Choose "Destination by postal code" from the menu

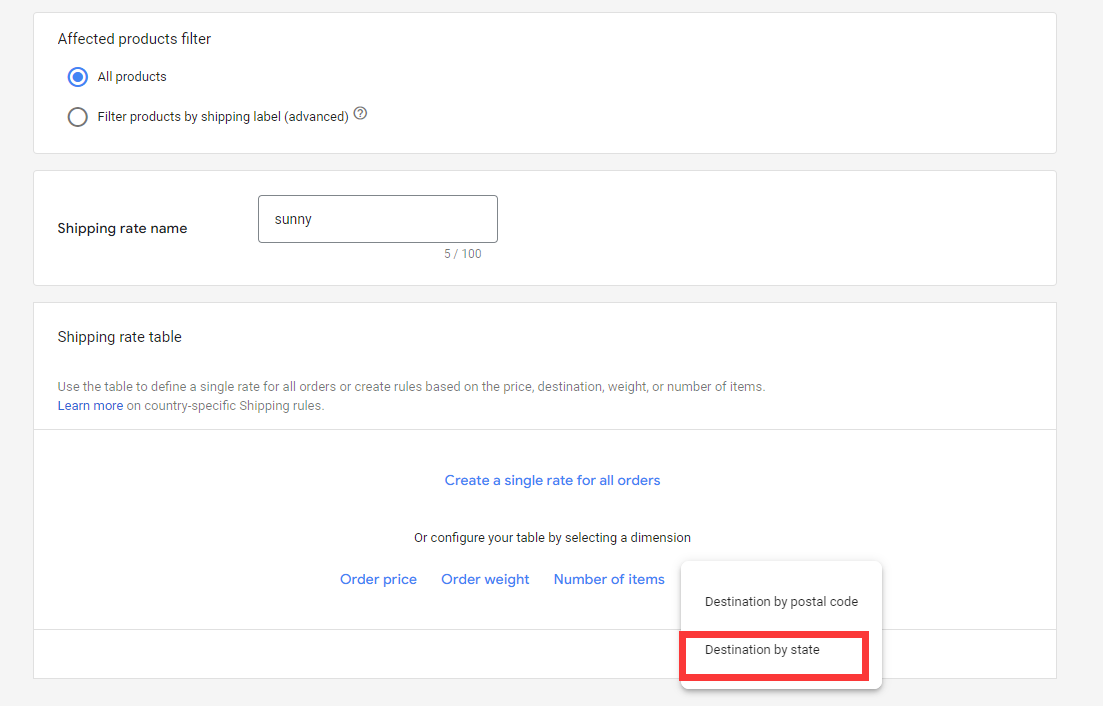click(x=781, y=601)
